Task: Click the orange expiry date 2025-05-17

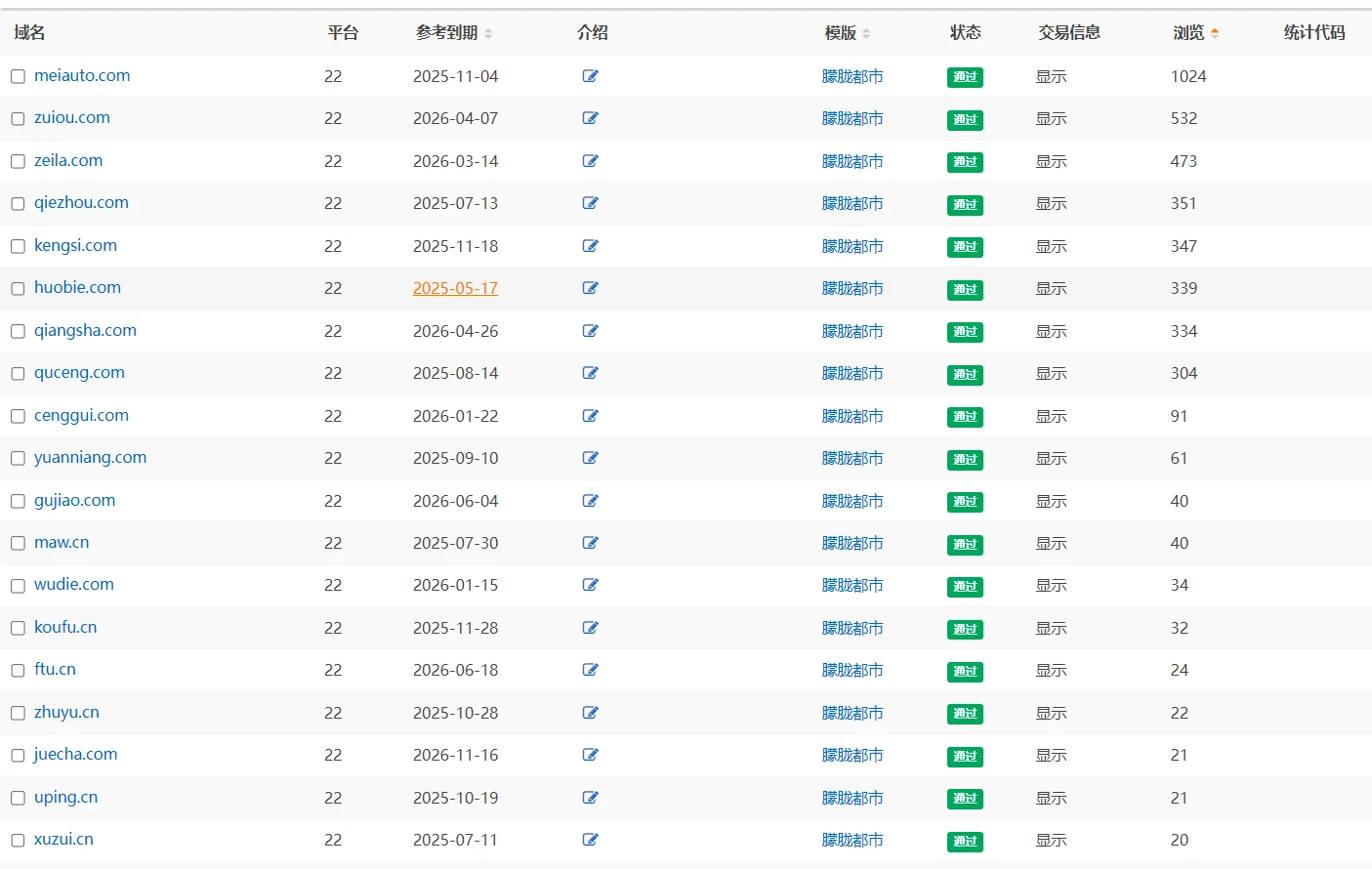Action: pyautogui.click(x=455, y=289)
